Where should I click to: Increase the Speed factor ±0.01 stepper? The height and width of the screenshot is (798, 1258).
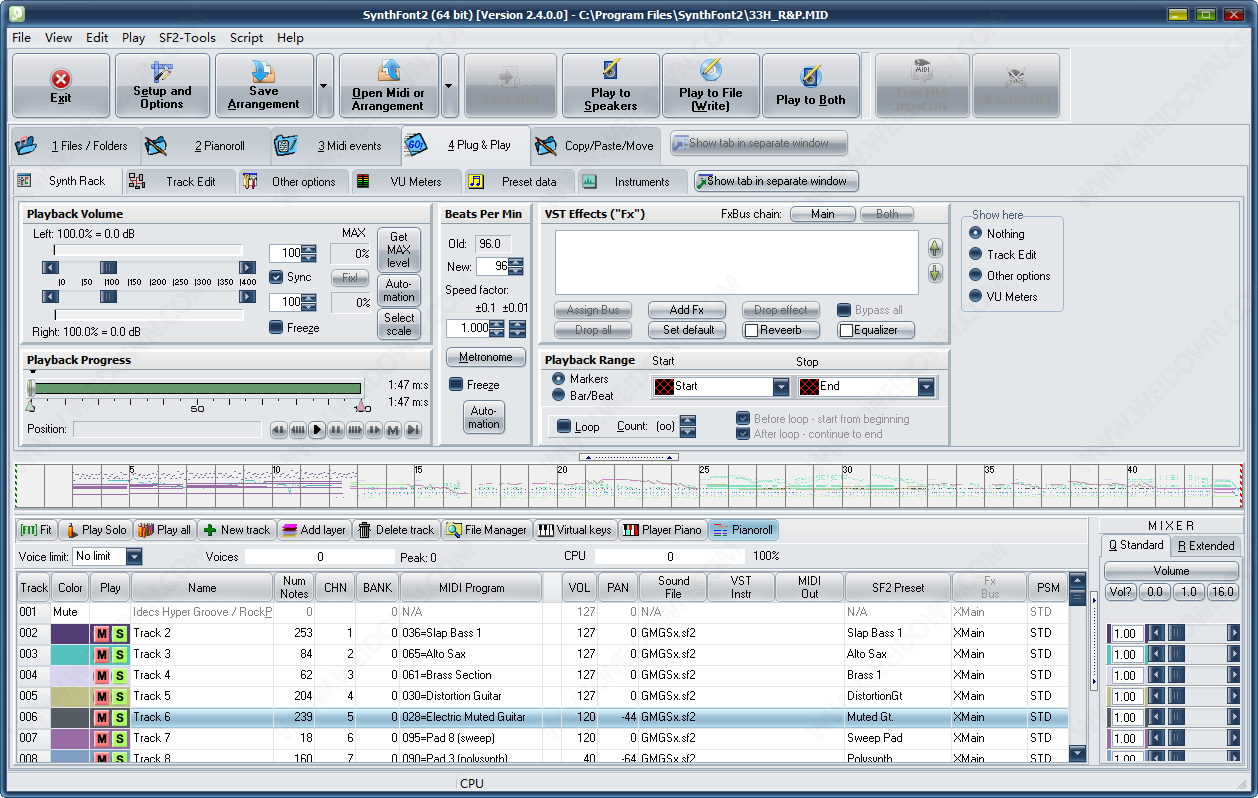(517, 323)
